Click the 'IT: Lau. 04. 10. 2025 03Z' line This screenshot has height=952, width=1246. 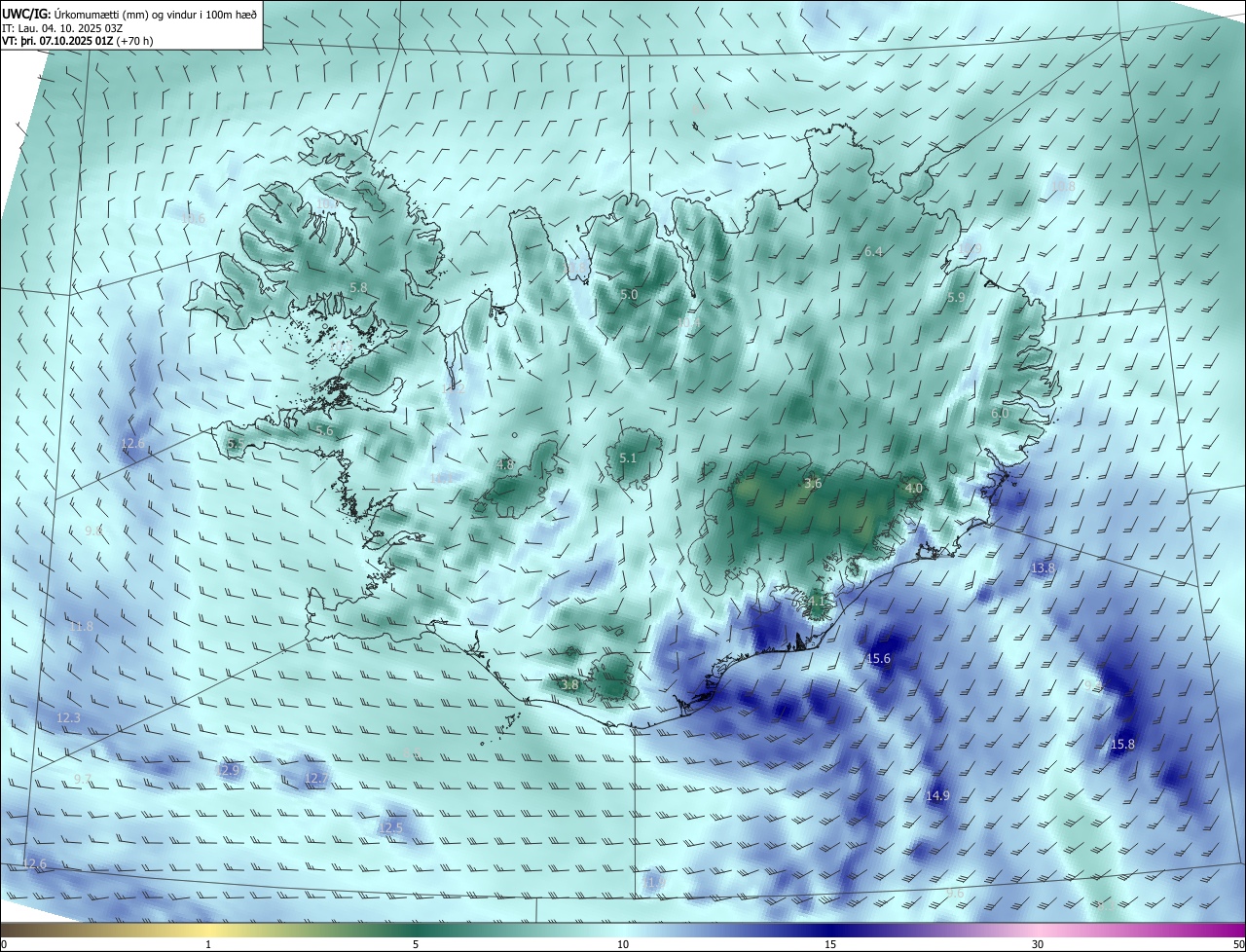(62, 27)
